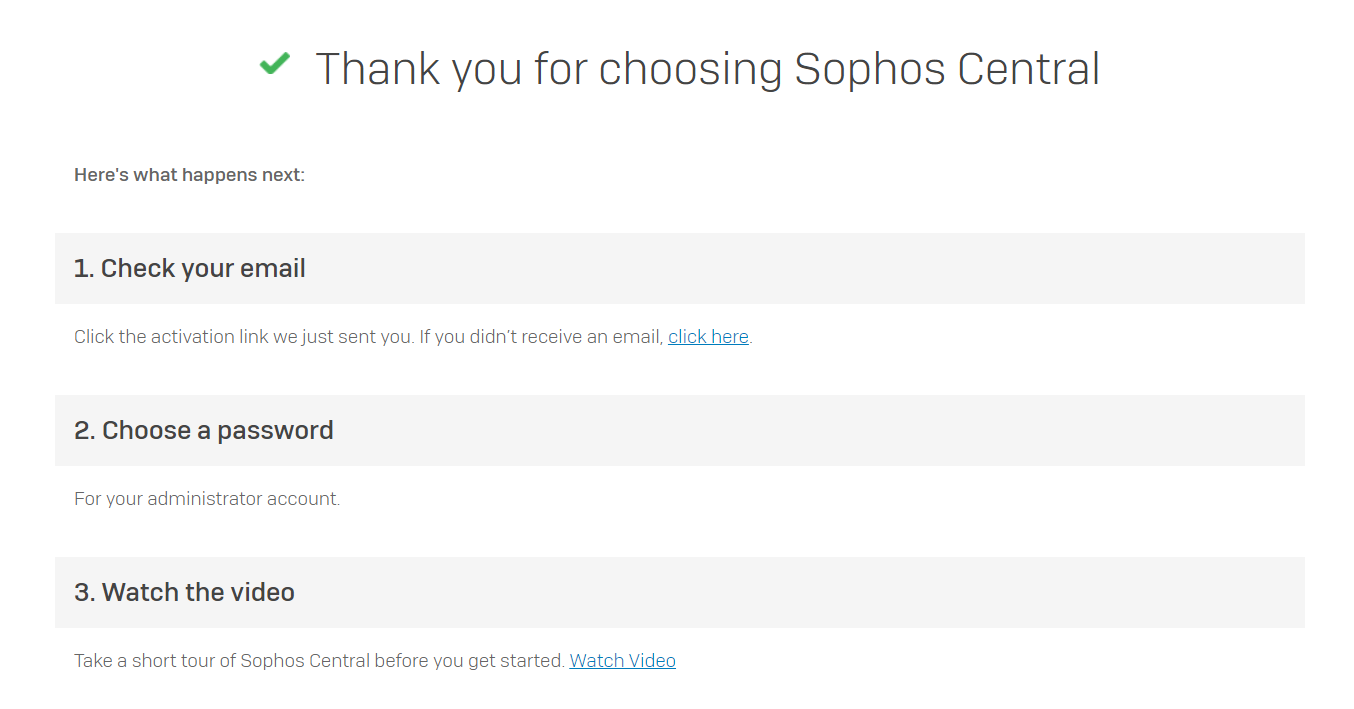This screenshot has width=1354, height=709.
Task: Open the Watch Video link
Action: coord(622,661)
